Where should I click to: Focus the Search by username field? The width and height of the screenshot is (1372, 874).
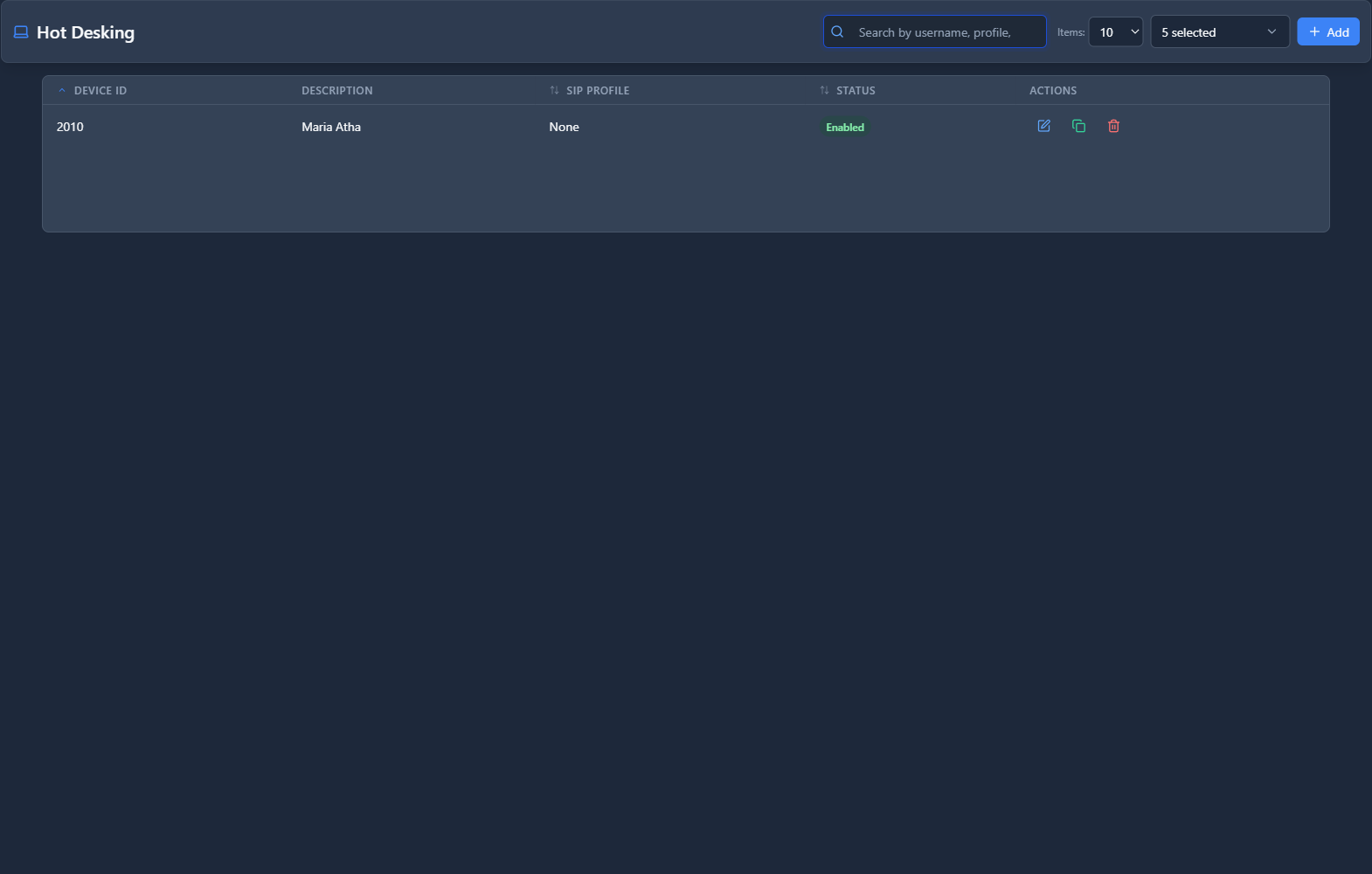[944, 32]
